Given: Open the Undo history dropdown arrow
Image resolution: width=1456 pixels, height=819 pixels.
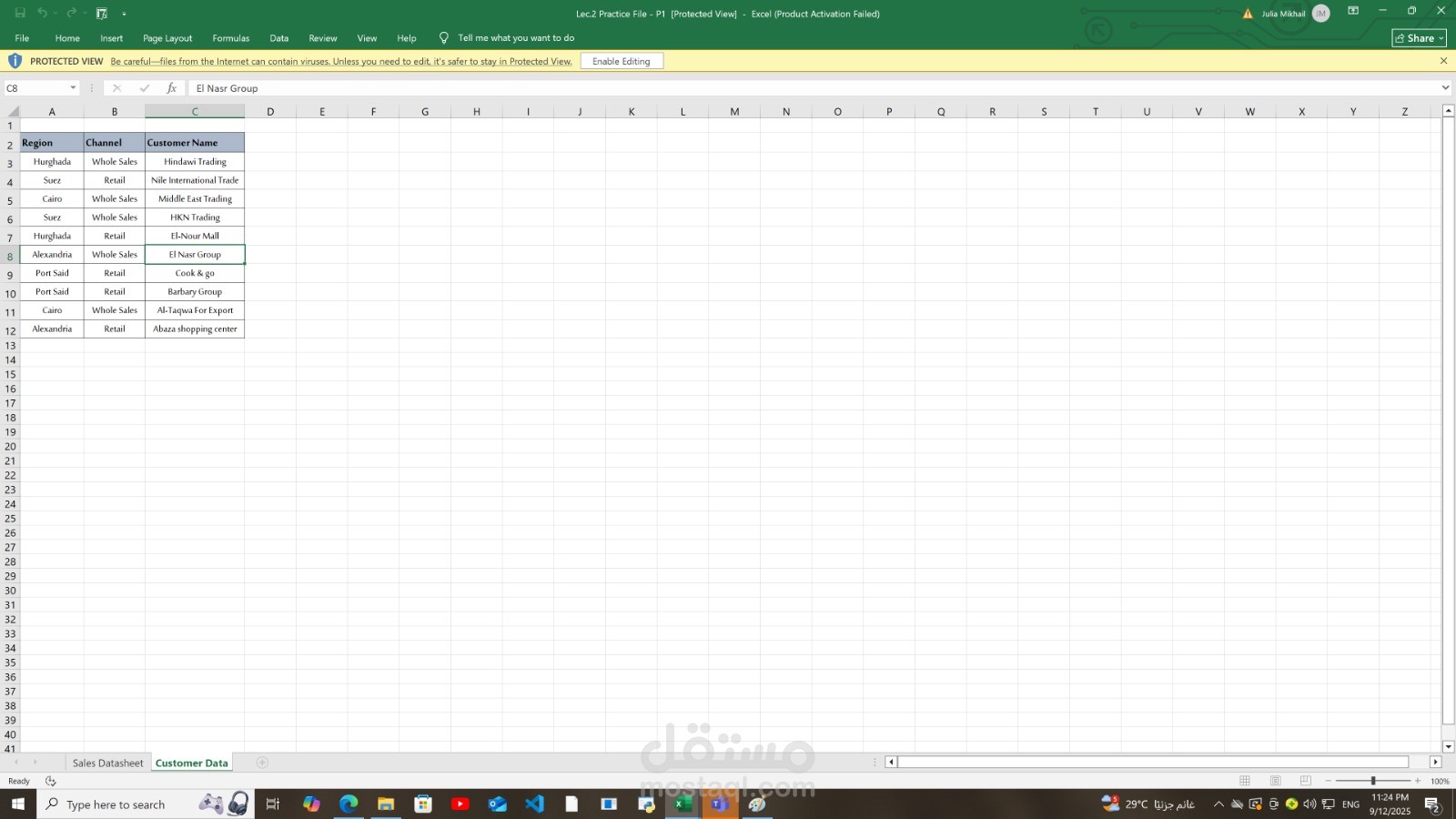Looking at the screenshot, I should [55, 14].
